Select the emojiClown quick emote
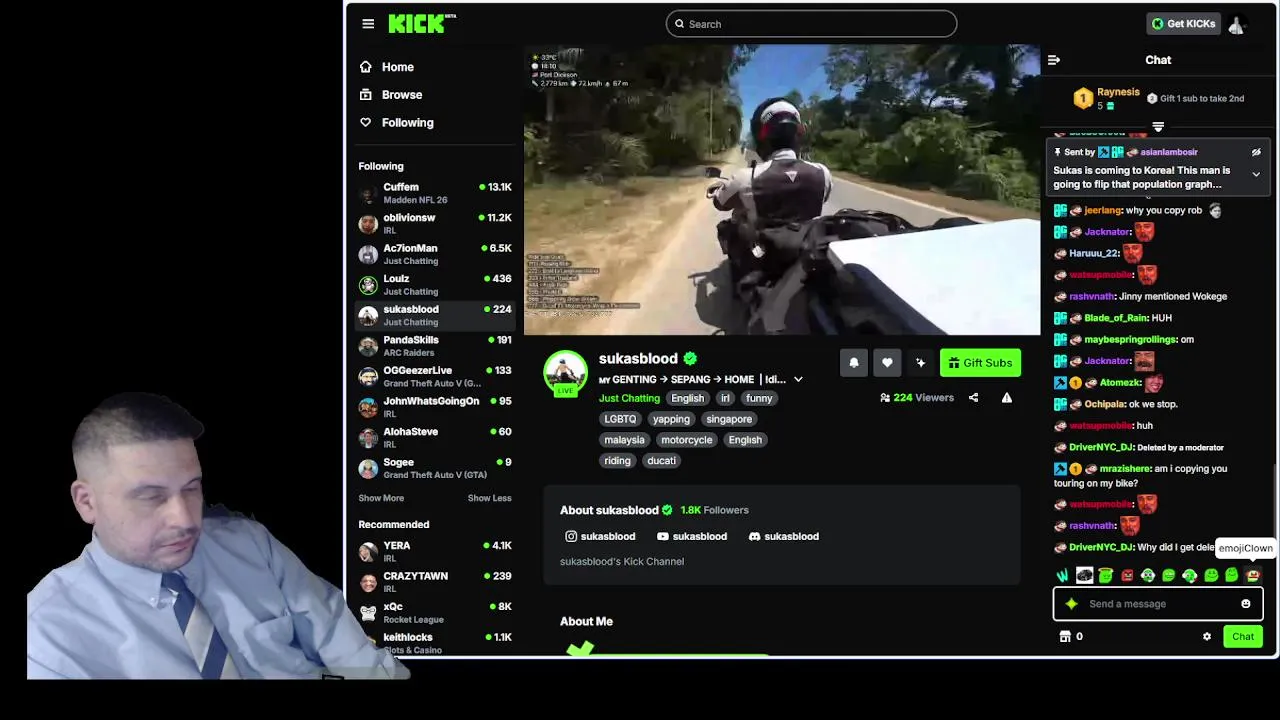 tap(1252, 576)
